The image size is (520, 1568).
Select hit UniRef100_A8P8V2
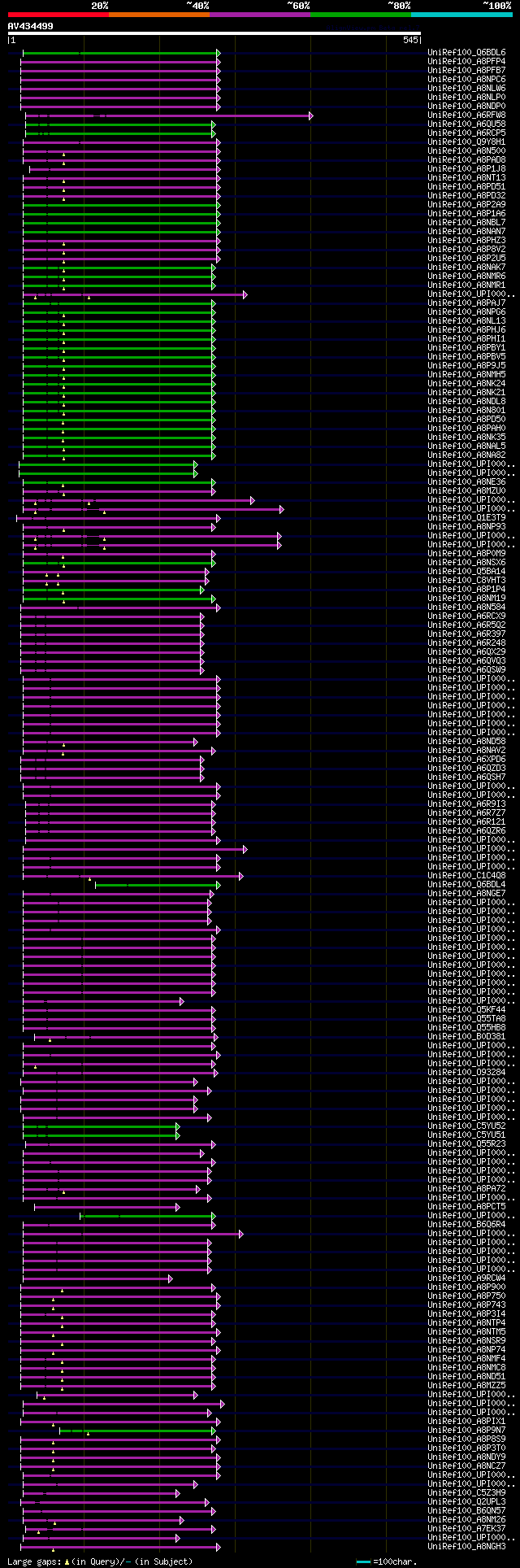tap(466, 249)
